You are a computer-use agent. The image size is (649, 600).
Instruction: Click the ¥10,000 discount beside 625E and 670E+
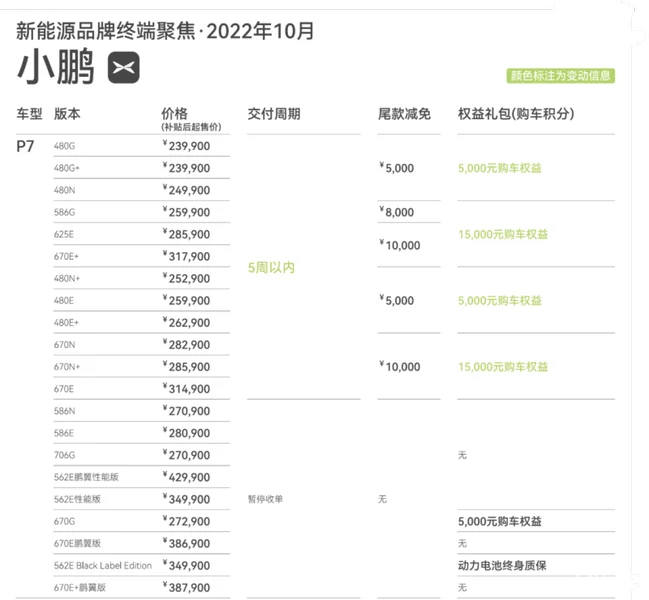pyautogui.click(x=400, y=245)
